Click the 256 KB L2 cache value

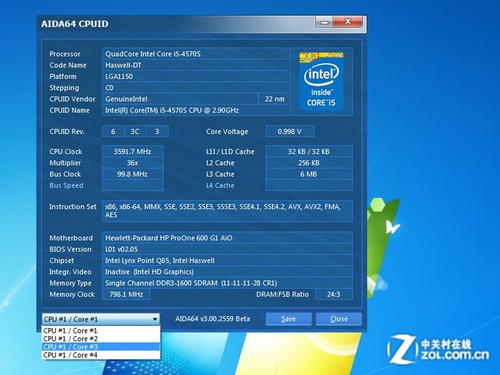[x=309, y=163]
